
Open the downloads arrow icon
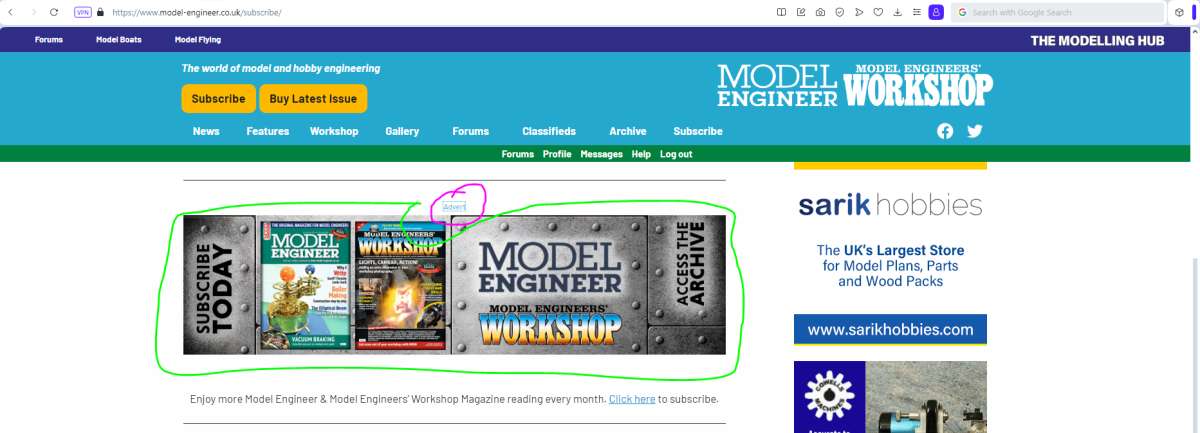897,12
